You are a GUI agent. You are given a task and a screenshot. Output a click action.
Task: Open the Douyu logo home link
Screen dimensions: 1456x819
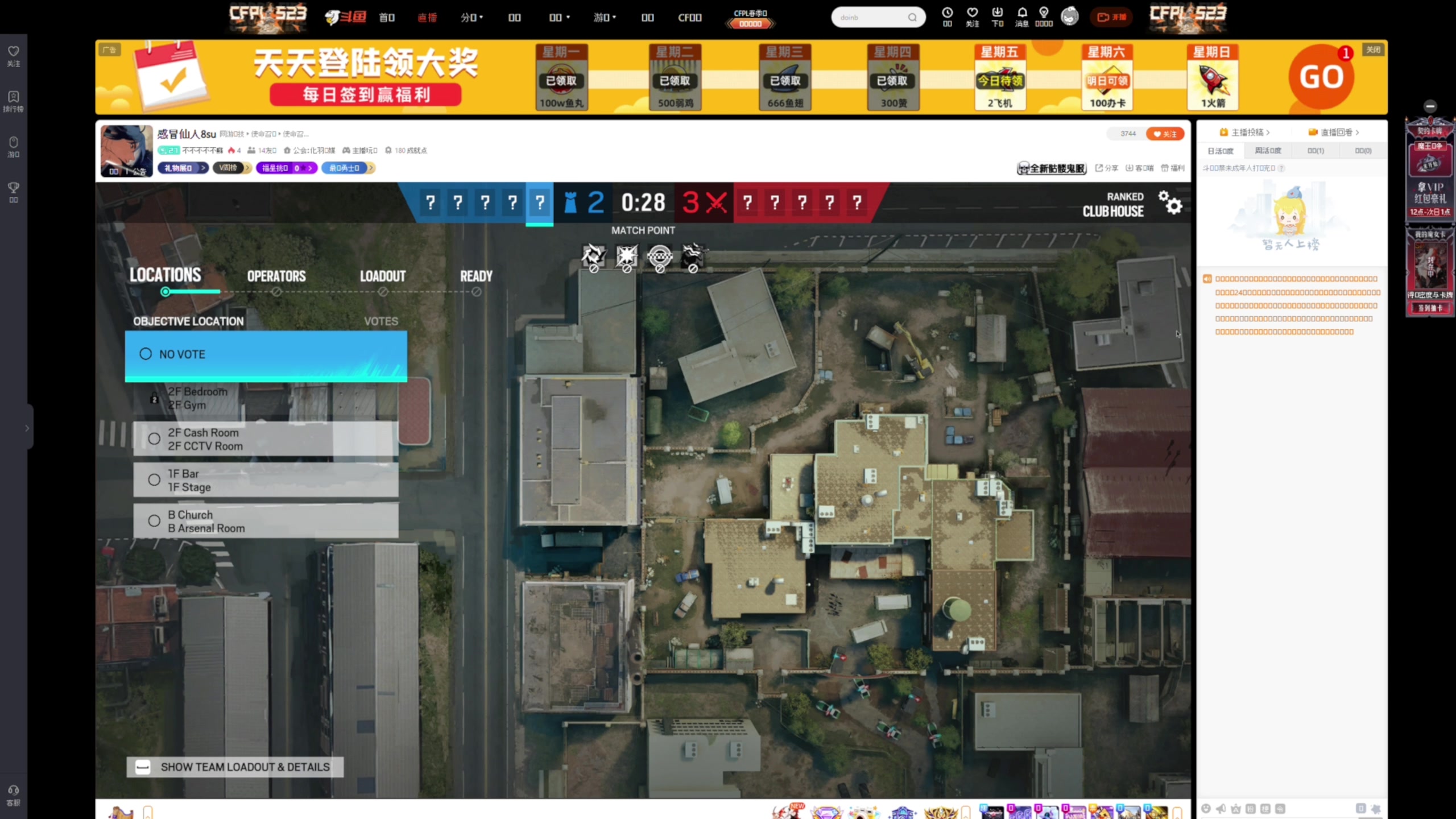tap(345, 17)
